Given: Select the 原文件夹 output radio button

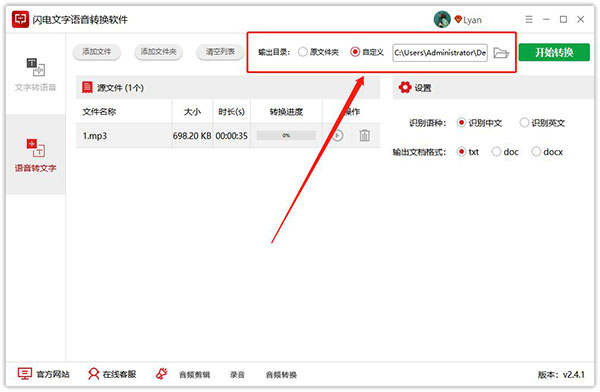Looking at the screenshot, I should coord(303,52).
